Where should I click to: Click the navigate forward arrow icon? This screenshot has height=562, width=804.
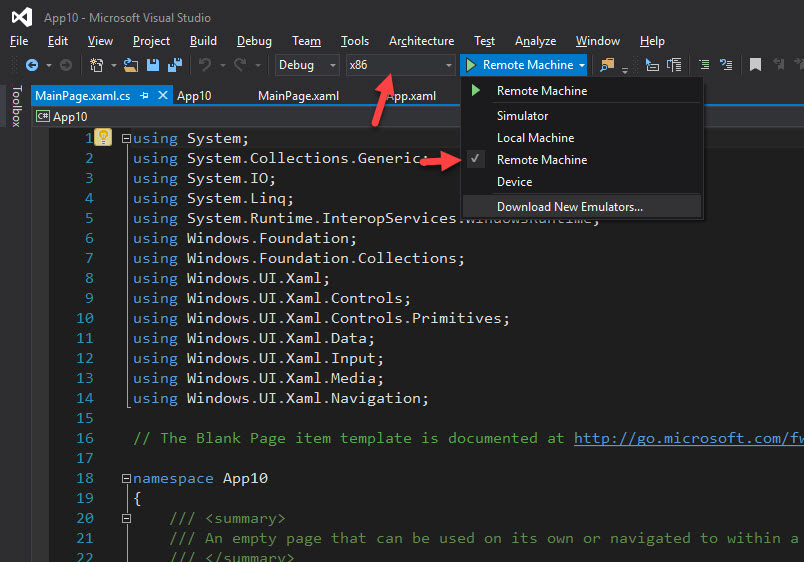[x=66, y=65]
